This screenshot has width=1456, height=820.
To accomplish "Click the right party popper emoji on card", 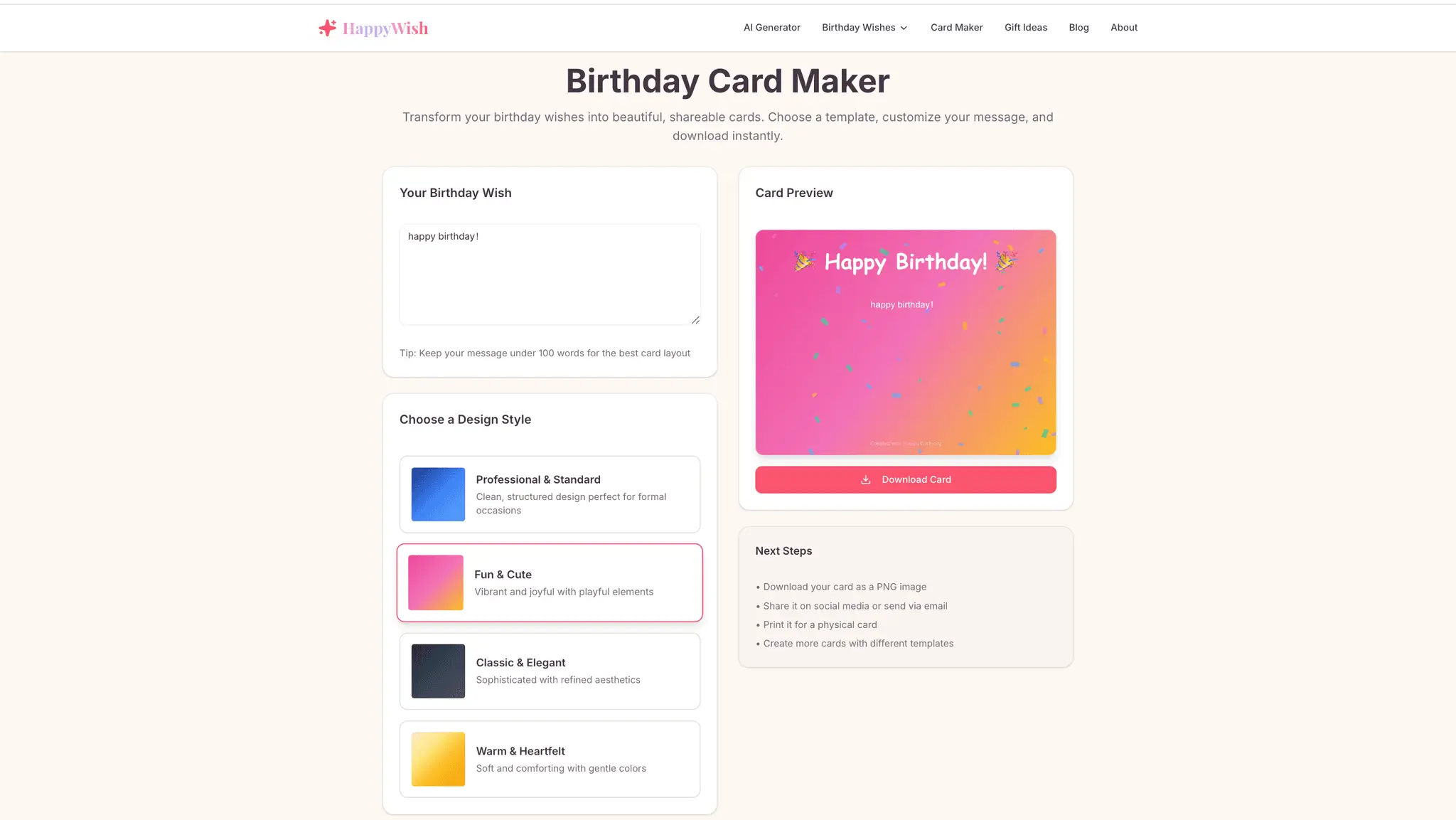I will [x=1006, y=261].
